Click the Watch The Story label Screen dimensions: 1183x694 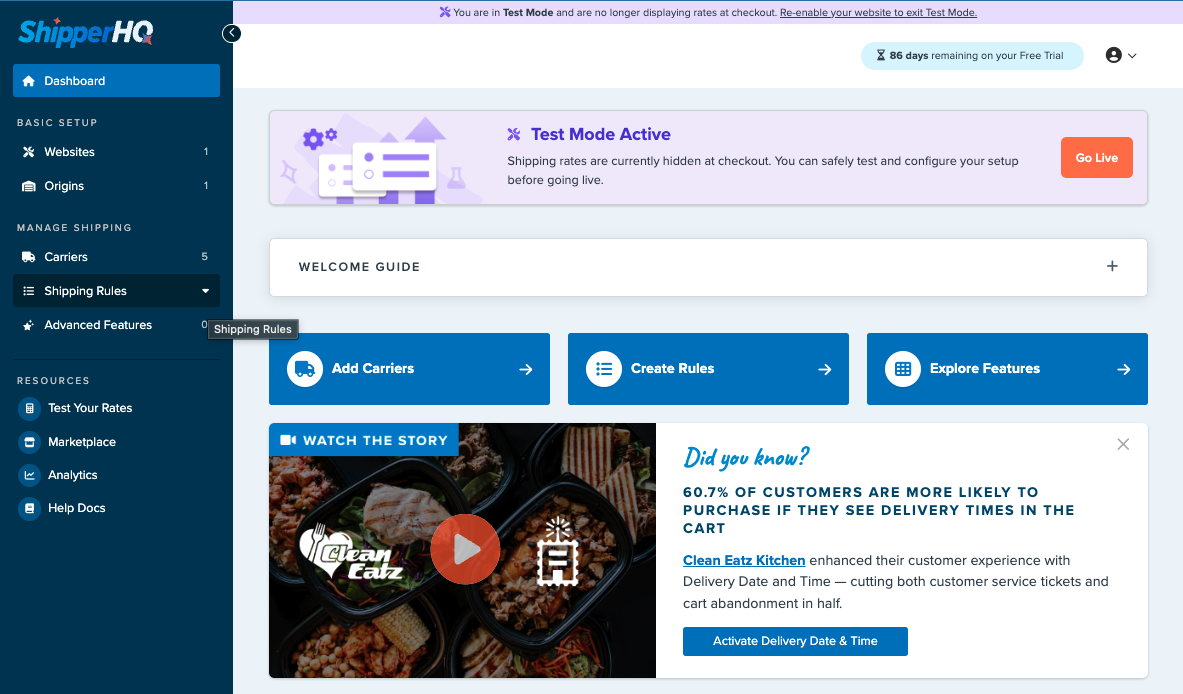tap(375, 441)
